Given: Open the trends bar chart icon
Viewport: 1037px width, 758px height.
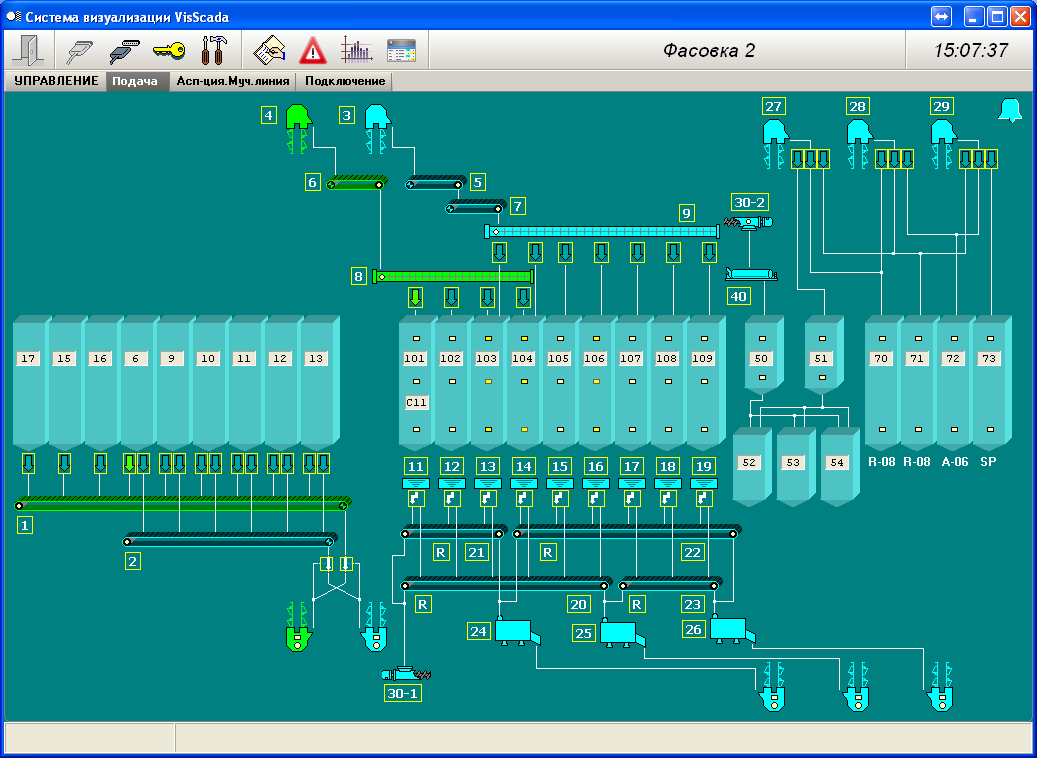Looking at the screenshot, I should 356,50.
